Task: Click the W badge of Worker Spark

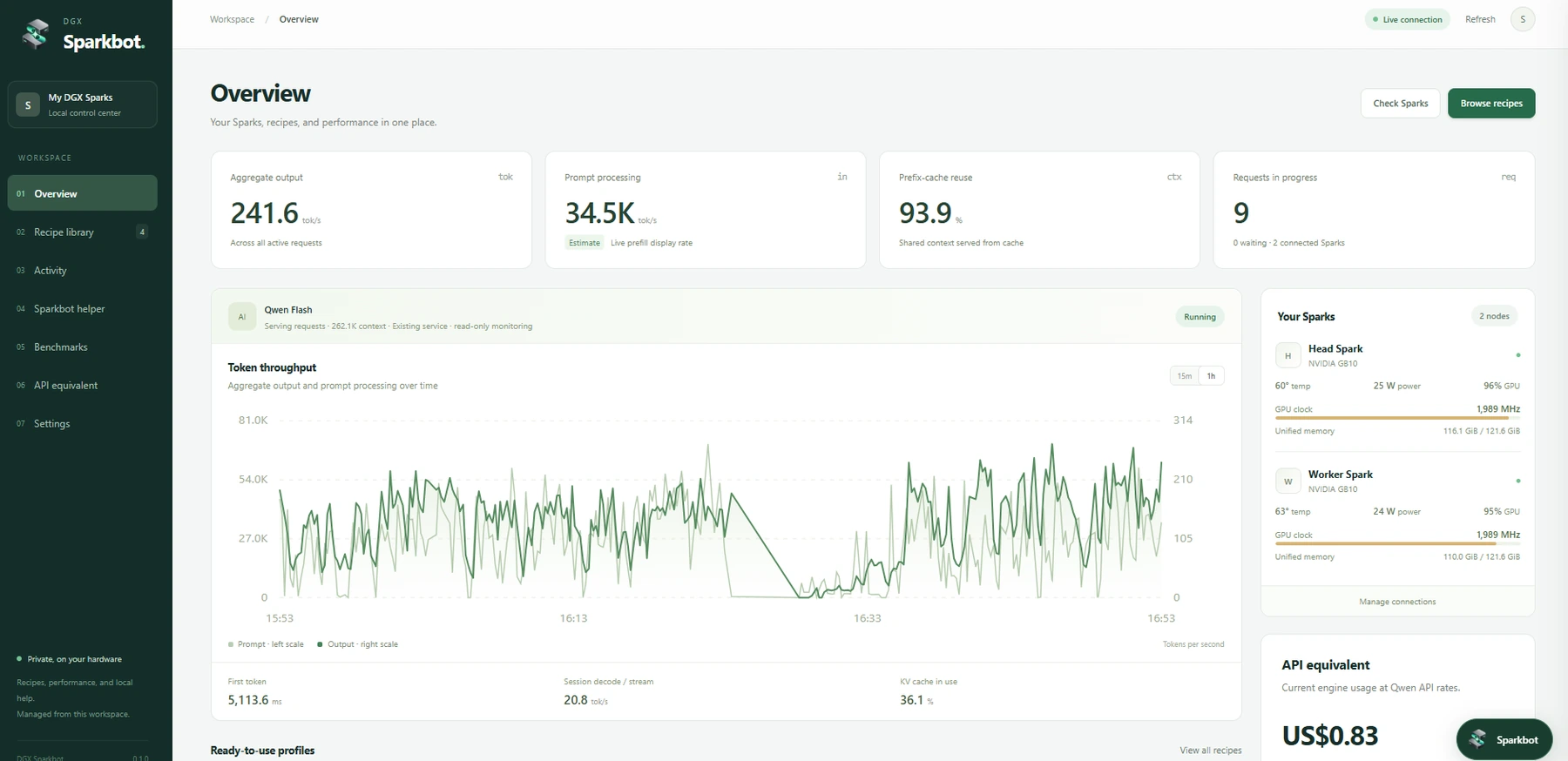Action: pyautogui.click(x=1288, y=482)
